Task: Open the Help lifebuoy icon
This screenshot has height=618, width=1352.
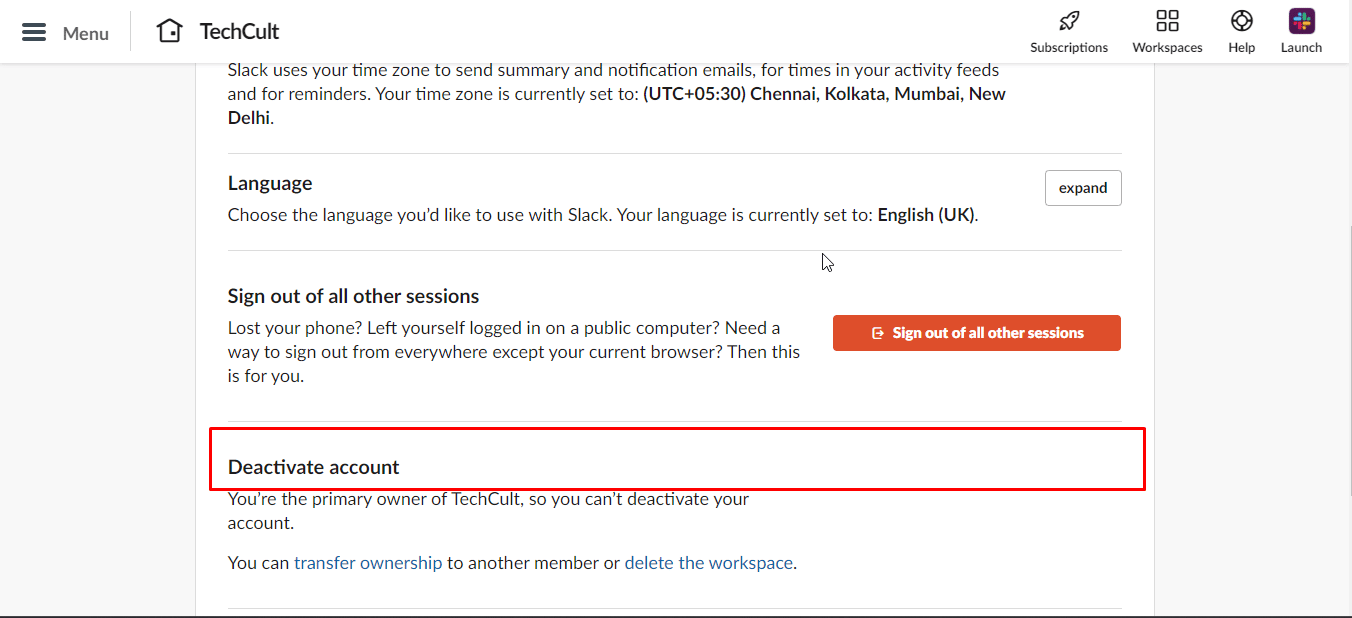Action: click(1242, 21)
